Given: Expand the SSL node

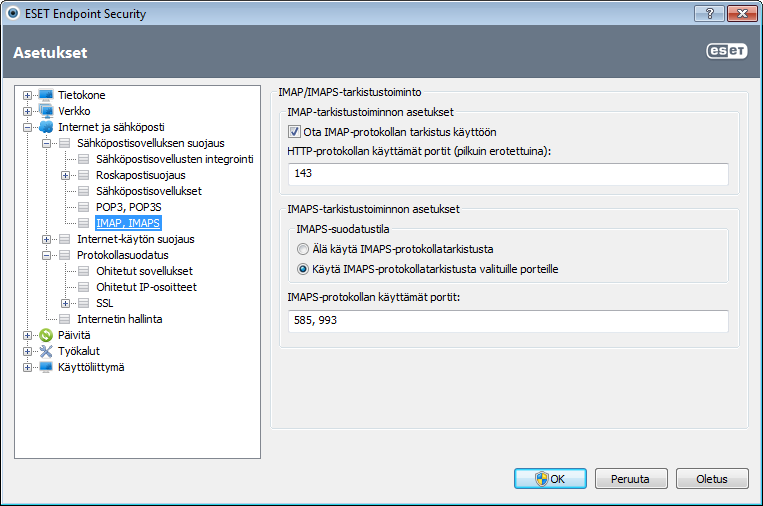Looking at the screenshot, I should (65, 304).
